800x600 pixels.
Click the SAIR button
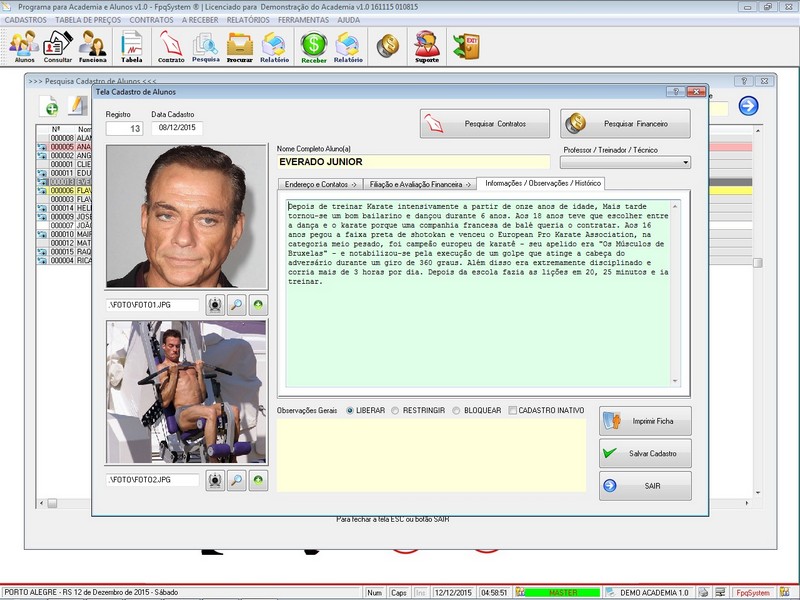click(645, 486)
